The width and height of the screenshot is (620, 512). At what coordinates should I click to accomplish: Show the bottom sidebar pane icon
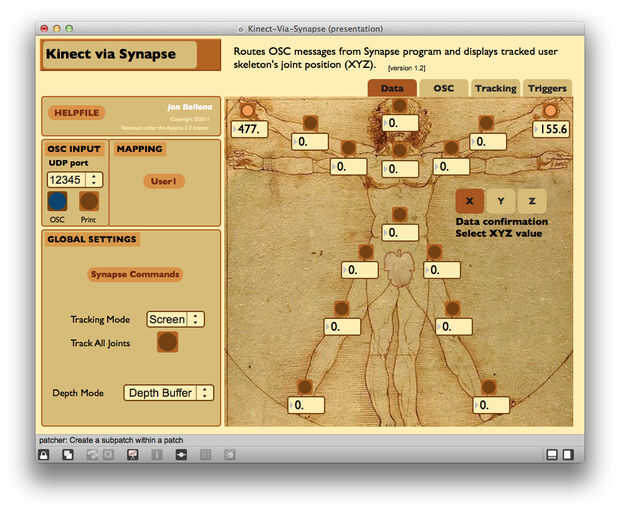pyautogui.click(x=552, y=455)
